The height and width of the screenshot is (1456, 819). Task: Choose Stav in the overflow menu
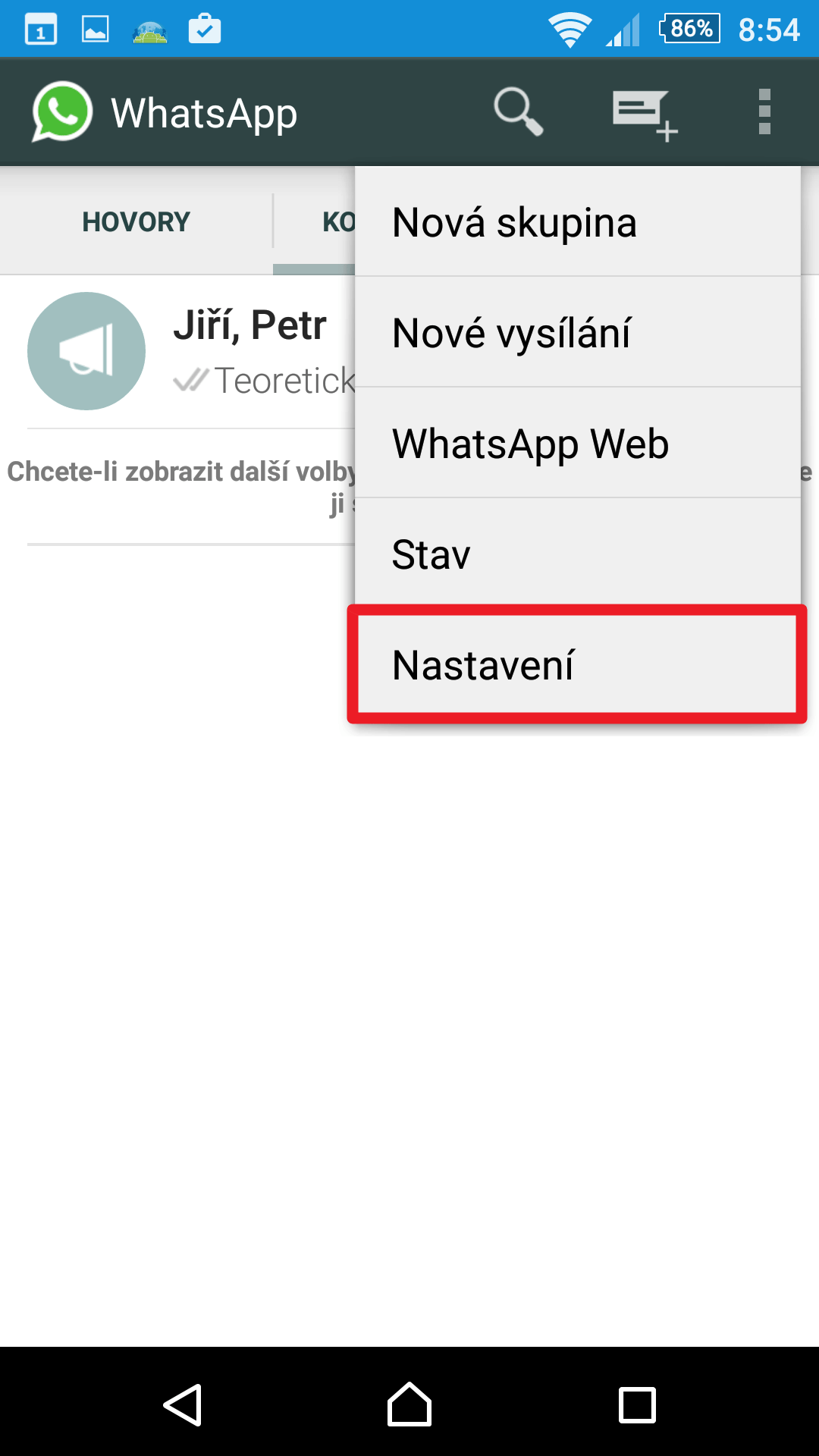point(578,554)
